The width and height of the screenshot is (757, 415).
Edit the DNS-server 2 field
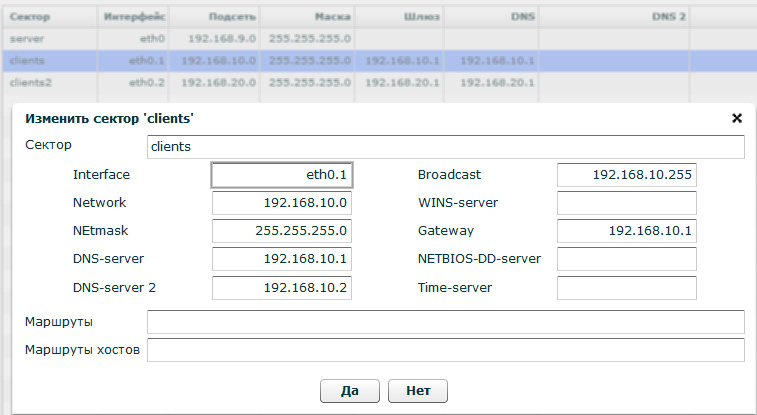coord(283,288)
